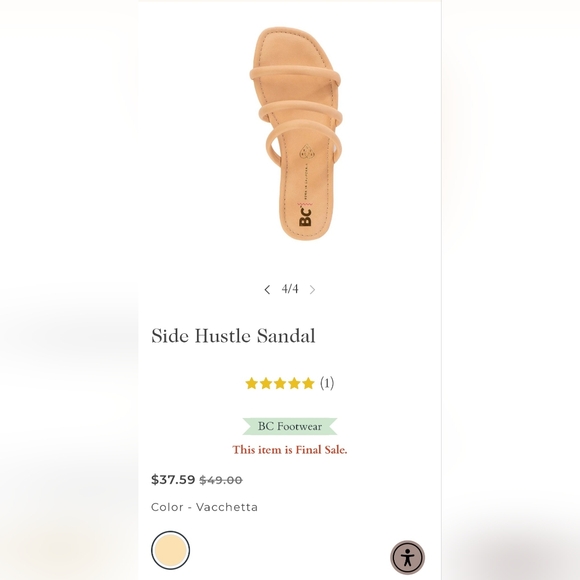This screenshot has width=580, height=580.
Task: Open the accessibility options widget
Action: pos(407,557)
